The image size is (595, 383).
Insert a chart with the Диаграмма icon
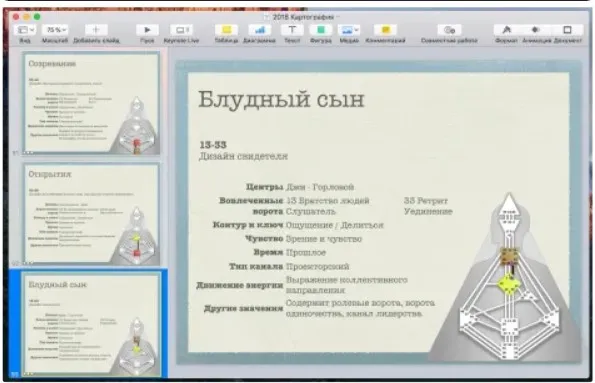point(260,30)
